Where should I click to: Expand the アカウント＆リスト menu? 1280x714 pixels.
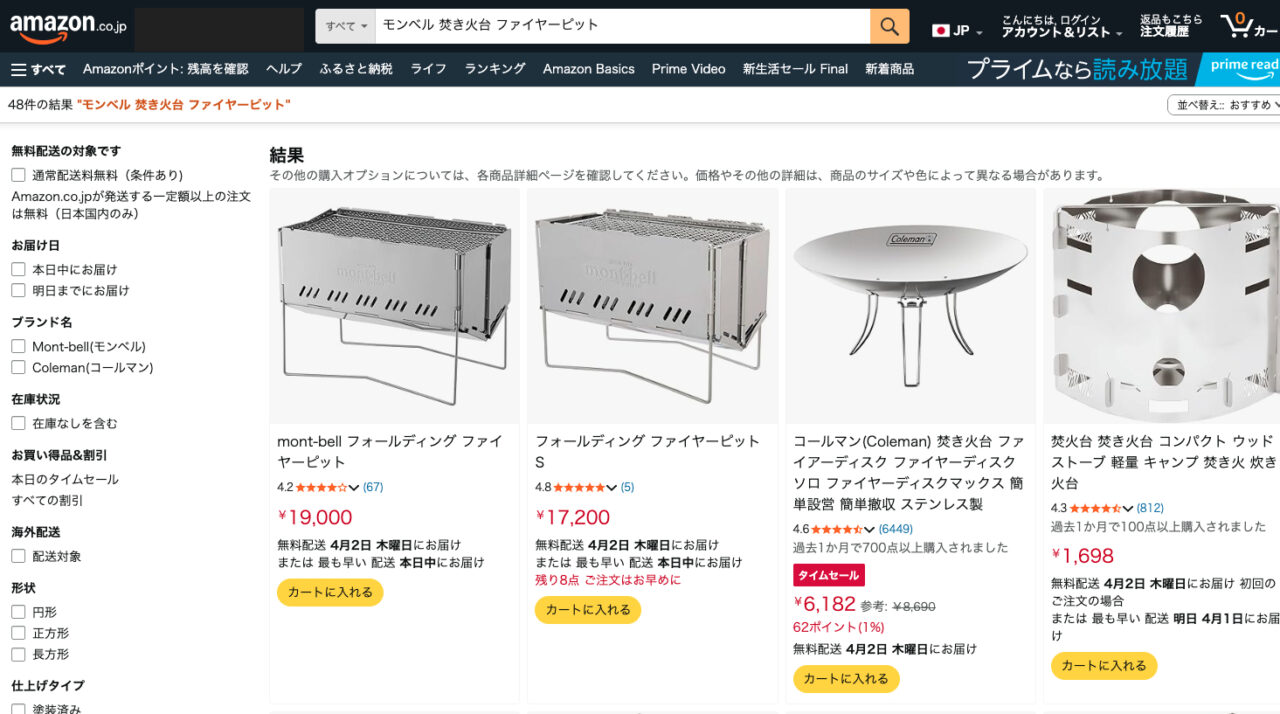pos(1061,32)
